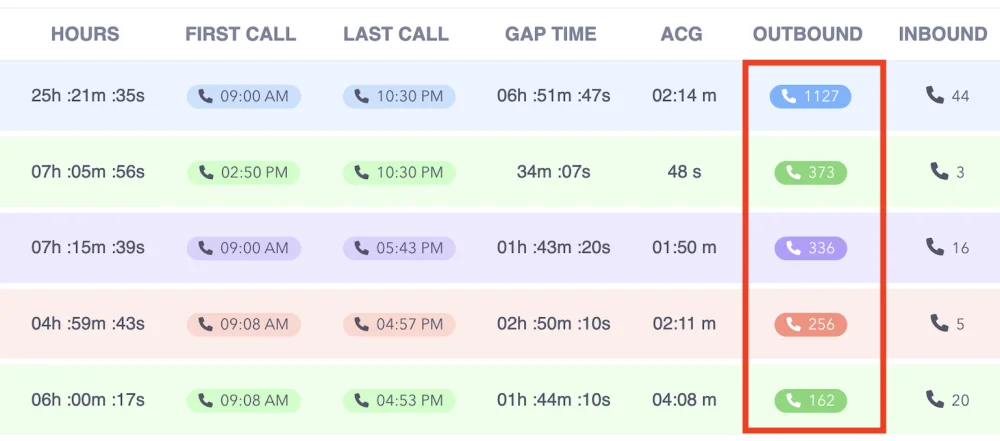The height and width of the screenshot is (441, 1000).
Task: Sort by the OUTBOUND column header
Action: (807, 34)
